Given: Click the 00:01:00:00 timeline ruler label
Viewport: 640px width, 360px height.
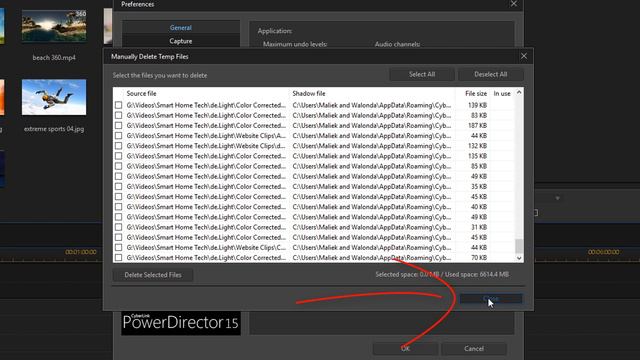Looking at the screenshot, I should click(81, 252).
